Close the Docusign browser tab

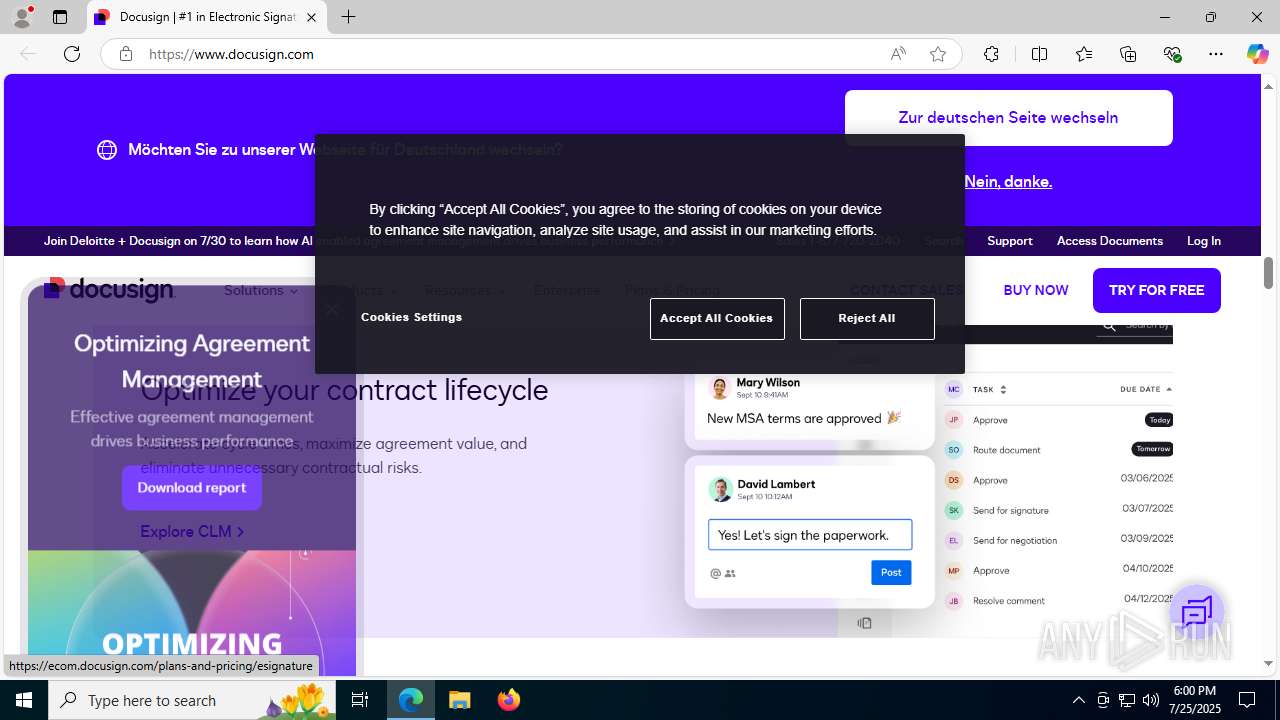(311, 18)
